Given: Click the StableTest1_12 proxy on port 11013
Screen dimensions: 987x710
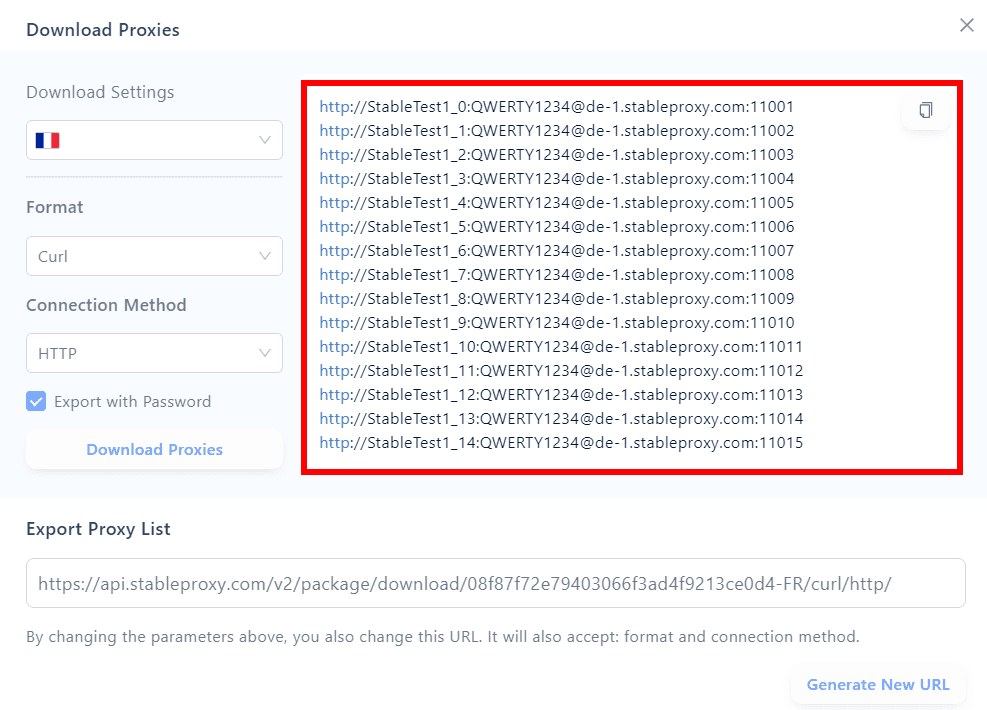Looking at the screenshot, I should (560, 395).
